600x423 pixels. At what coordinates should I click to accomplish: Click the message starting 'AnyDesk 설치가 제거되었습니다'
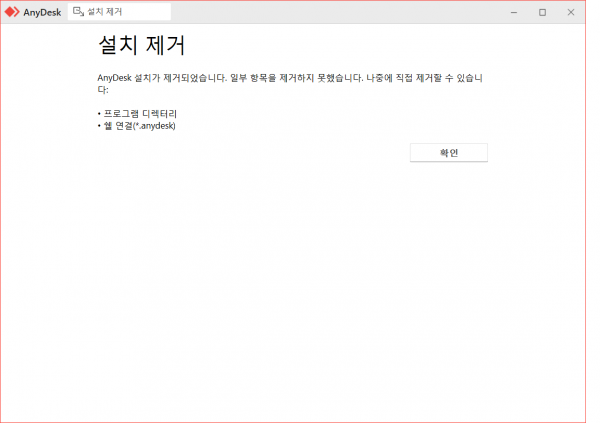coord(290,83)
